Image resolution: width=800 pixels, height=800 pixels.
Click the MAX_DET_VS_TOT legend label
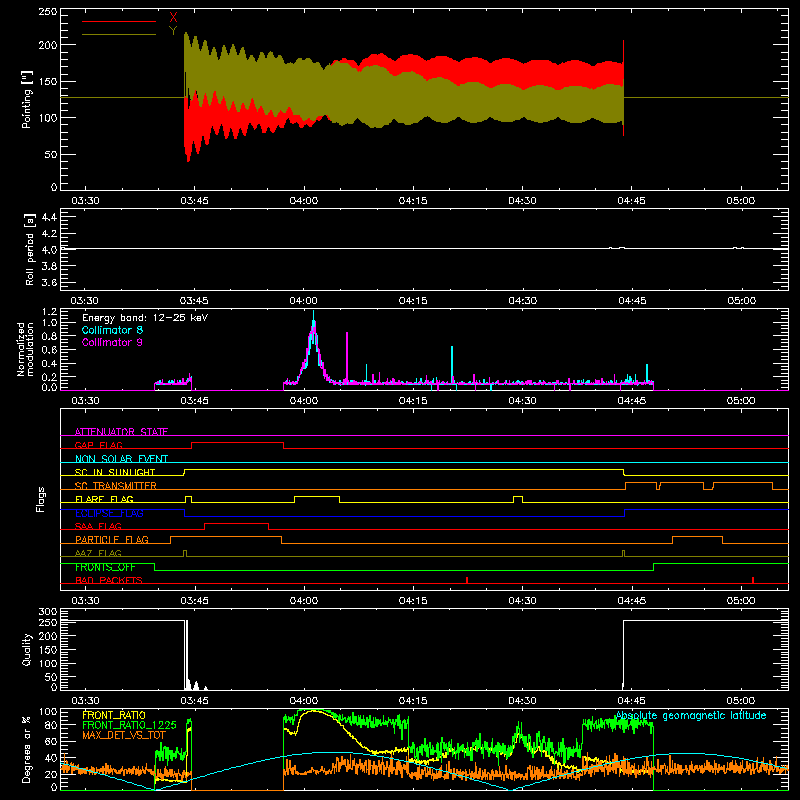click(x=124, y=735)
